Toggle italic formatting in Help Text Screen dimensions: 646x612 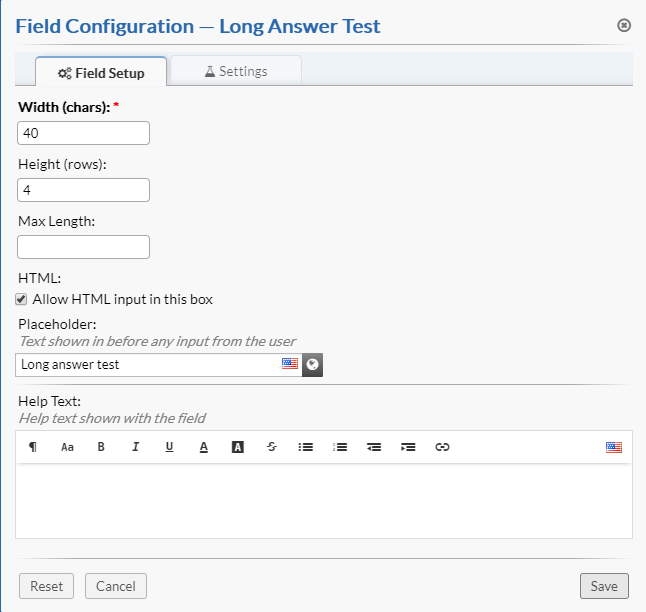pyautogui.click(x=135, y=447)
